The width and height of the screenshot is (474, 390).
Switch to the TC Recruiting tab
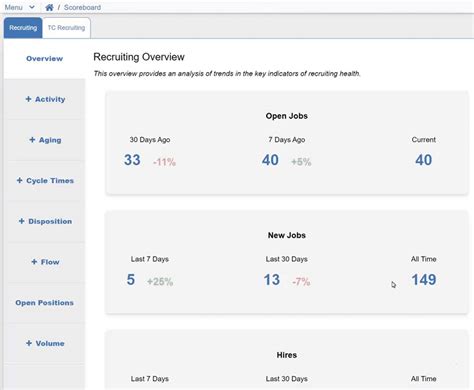[66, 28]
